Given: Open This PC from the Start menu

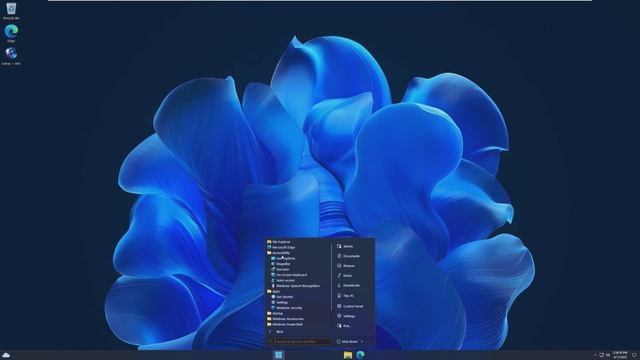Looking at the screenshot, I should pos(345,296).
